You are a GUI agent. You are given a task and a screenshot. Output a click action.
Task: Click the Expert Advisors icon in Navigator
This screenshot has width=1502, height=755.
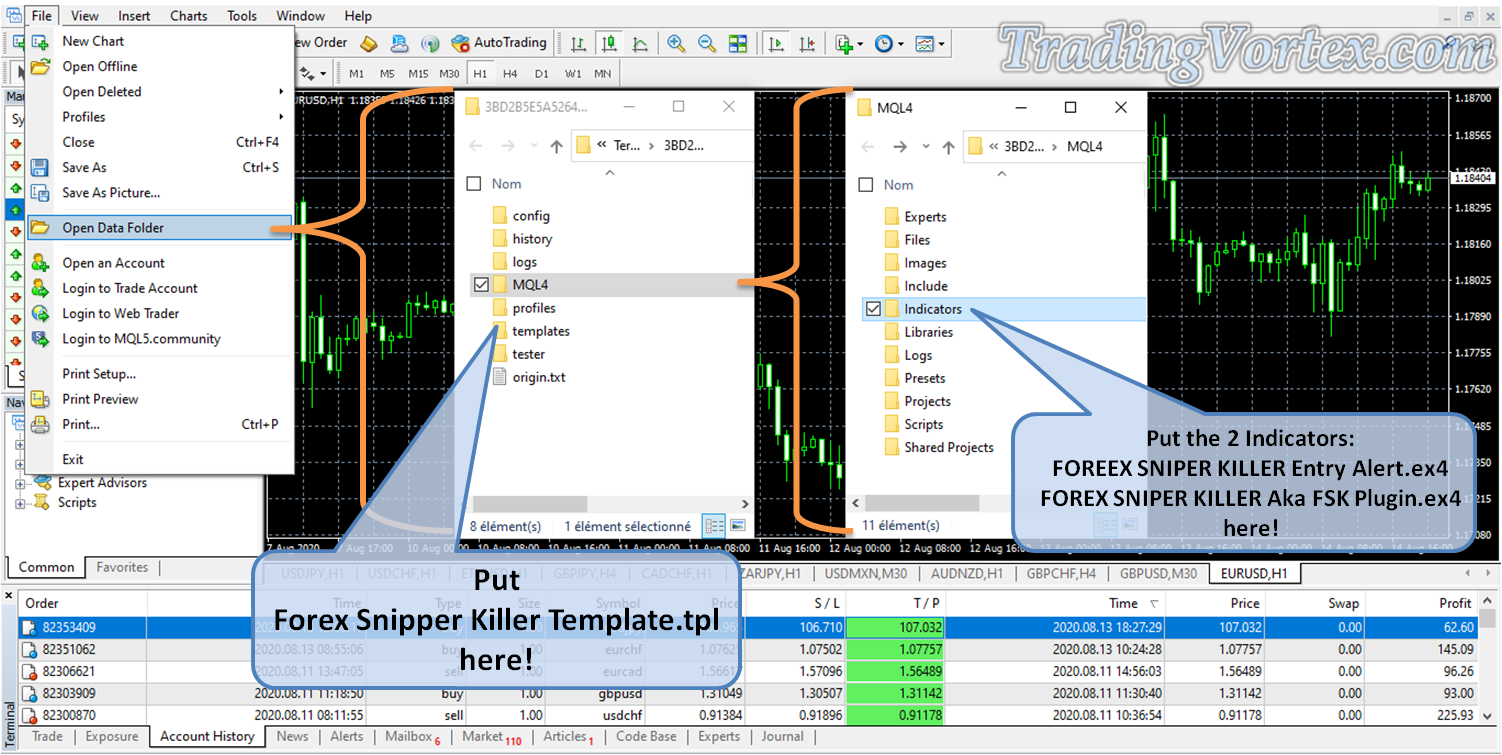point(43,483)
